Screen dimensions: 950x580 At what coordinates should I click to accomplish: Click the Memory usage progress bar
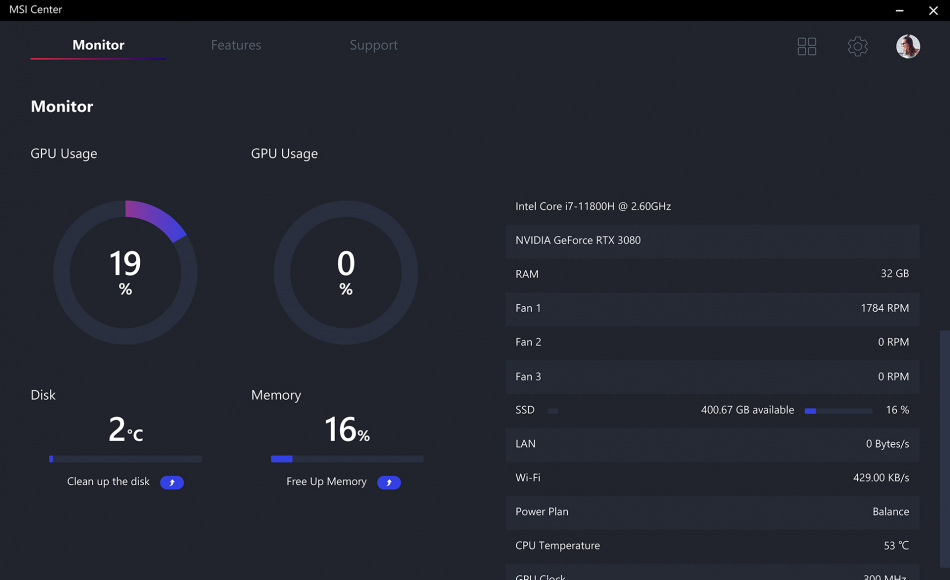tap(346, 459)
